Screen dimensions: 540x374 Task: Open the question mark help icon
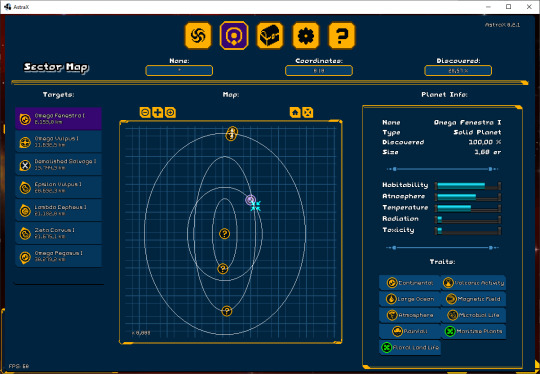click(342, 35)
